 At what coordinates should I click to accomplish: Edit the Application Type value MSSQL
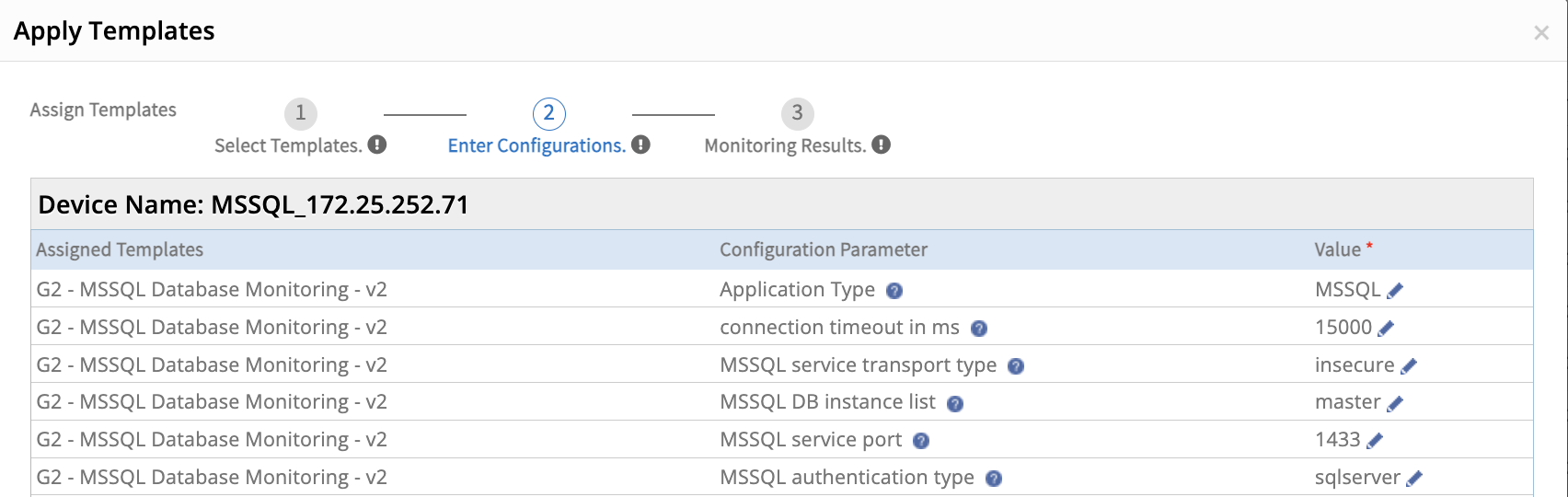[x=1395, y=291]
